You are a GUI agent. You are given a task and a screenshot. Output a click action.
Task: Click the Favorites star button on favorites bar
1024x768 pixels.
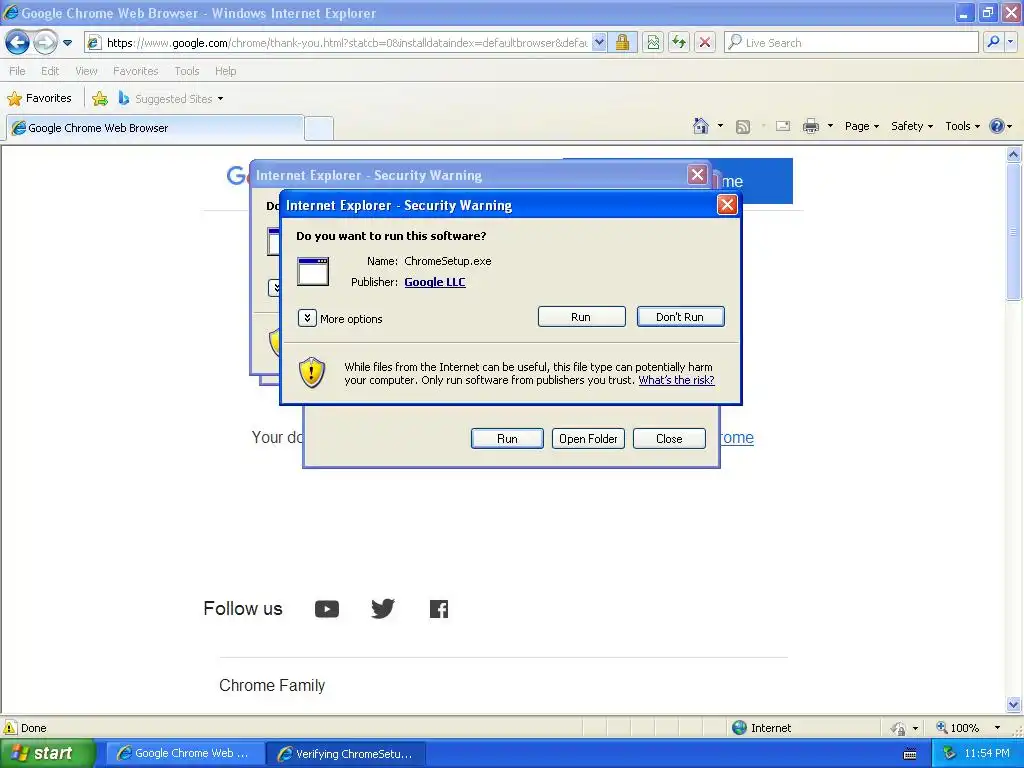coord(39,98)
